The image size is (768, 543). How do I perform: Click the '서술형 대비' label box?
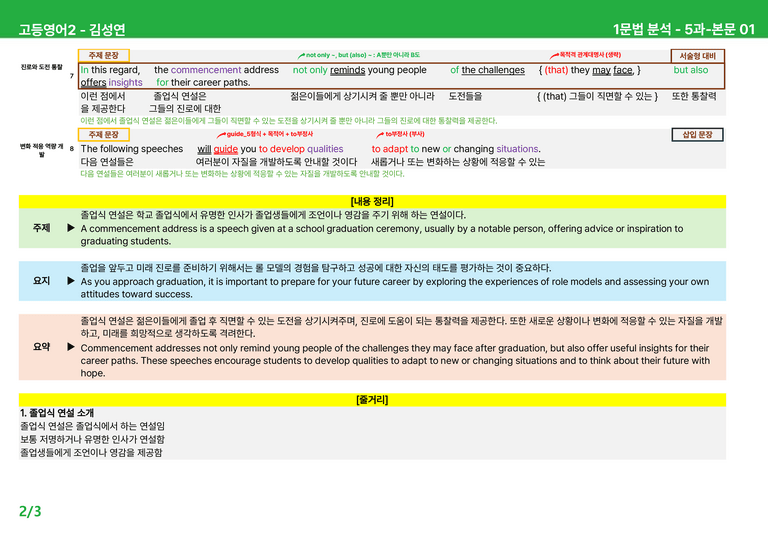point(697,56)
